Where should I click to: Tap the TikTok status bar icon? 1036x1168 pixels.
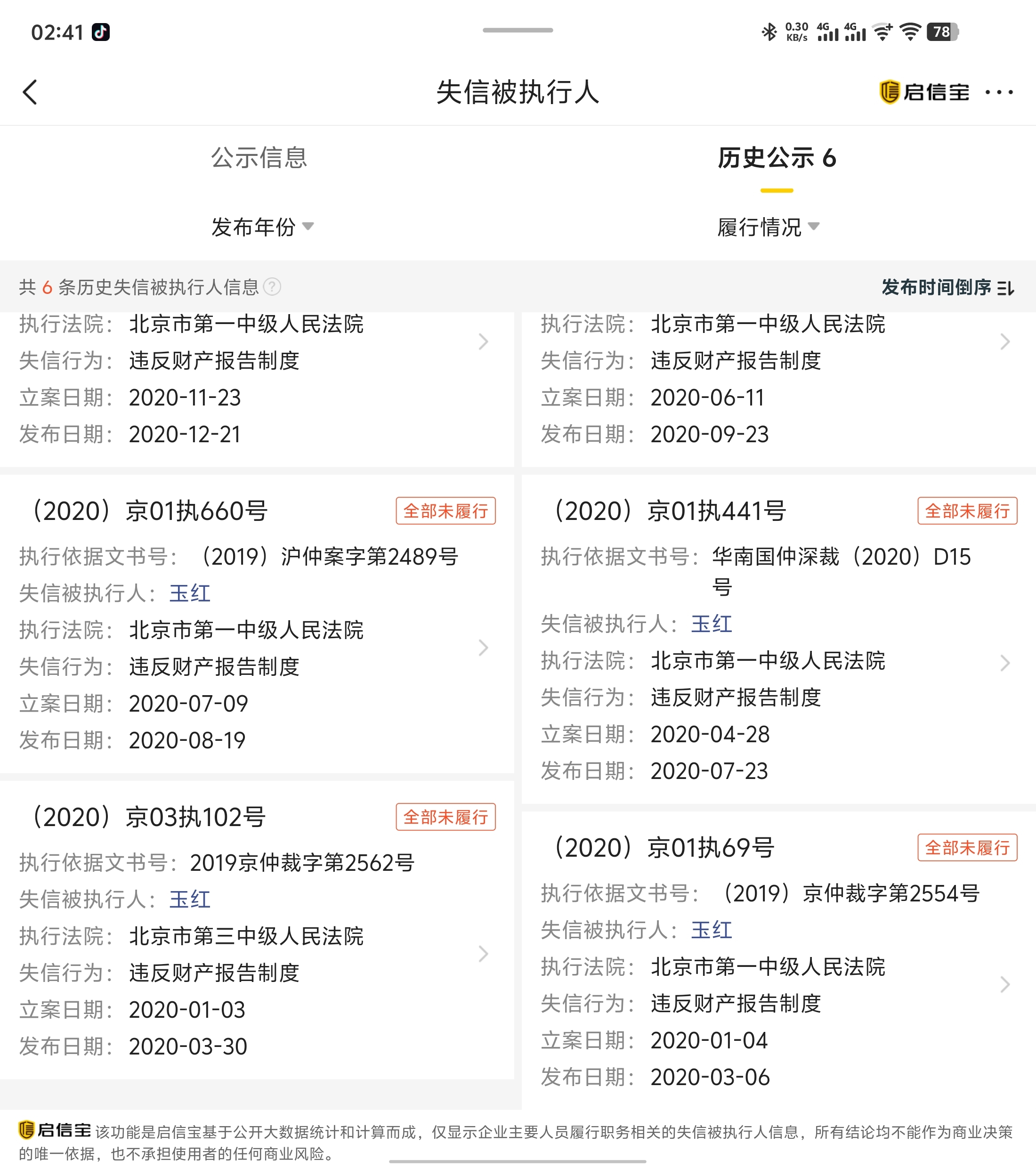[101, 32]
